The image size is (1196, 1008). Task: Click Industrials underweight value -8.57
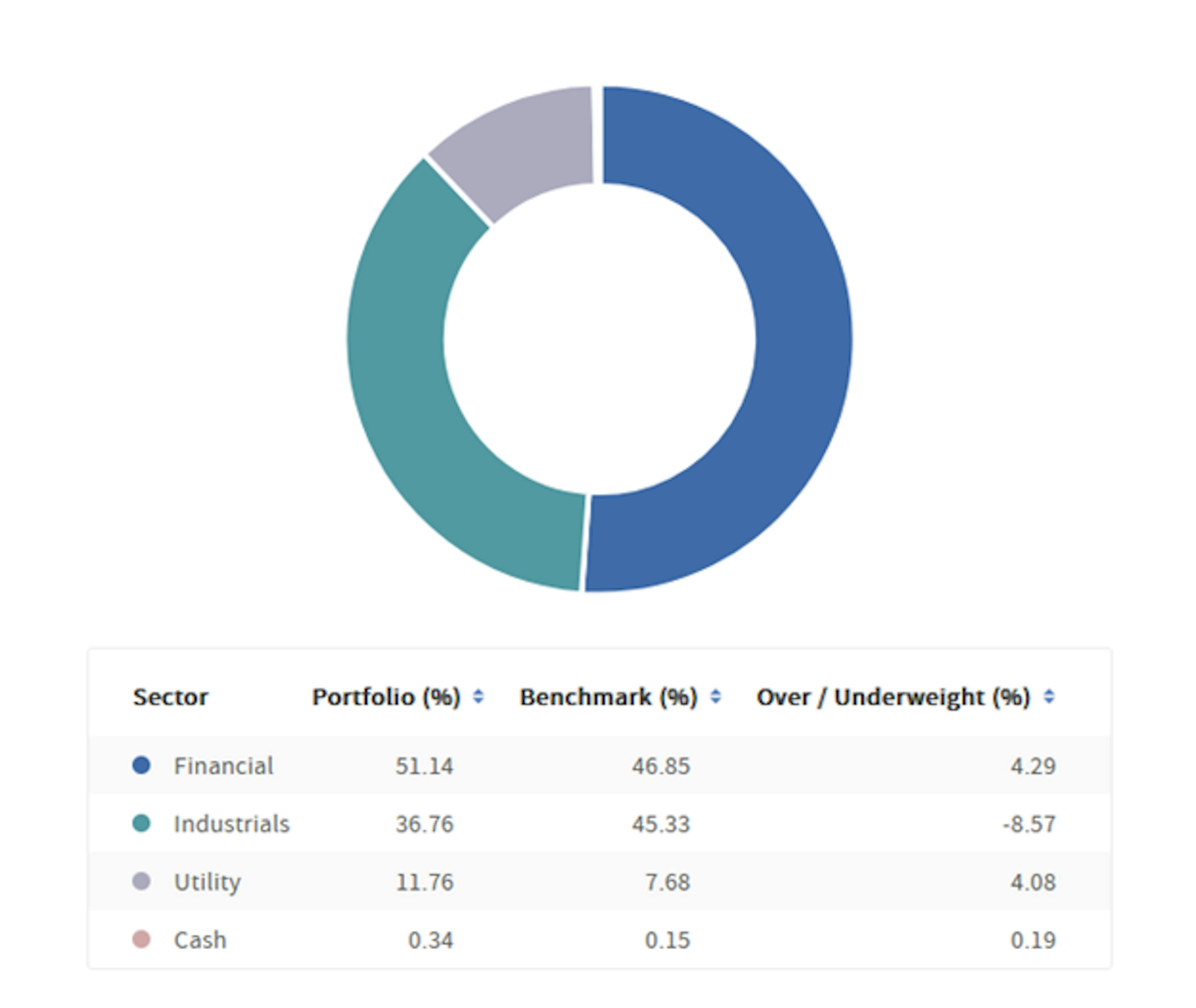pos(1029,824)
